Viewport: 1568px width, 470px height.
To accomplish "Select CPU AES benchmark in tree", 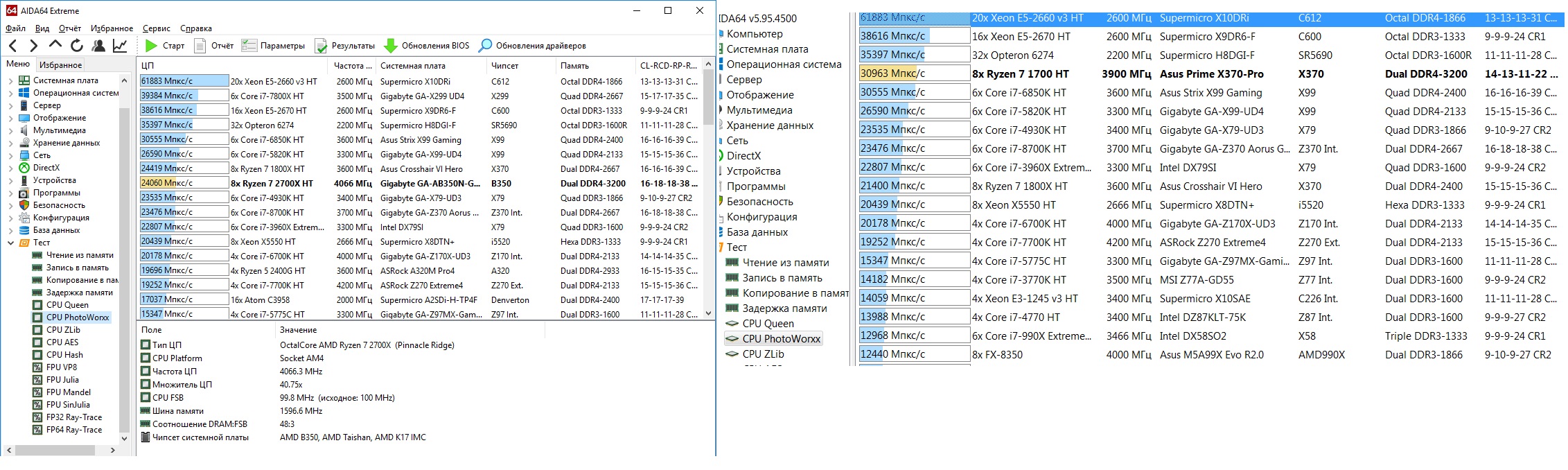I will click(62, 342).
